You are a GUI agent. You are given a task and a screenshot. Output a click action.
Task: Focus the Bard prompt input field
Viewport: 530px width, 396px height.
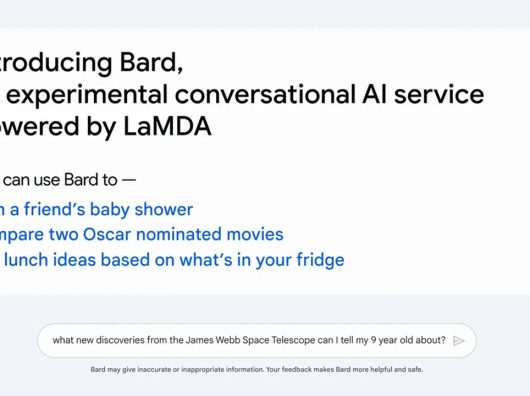(x=257, y=340)
